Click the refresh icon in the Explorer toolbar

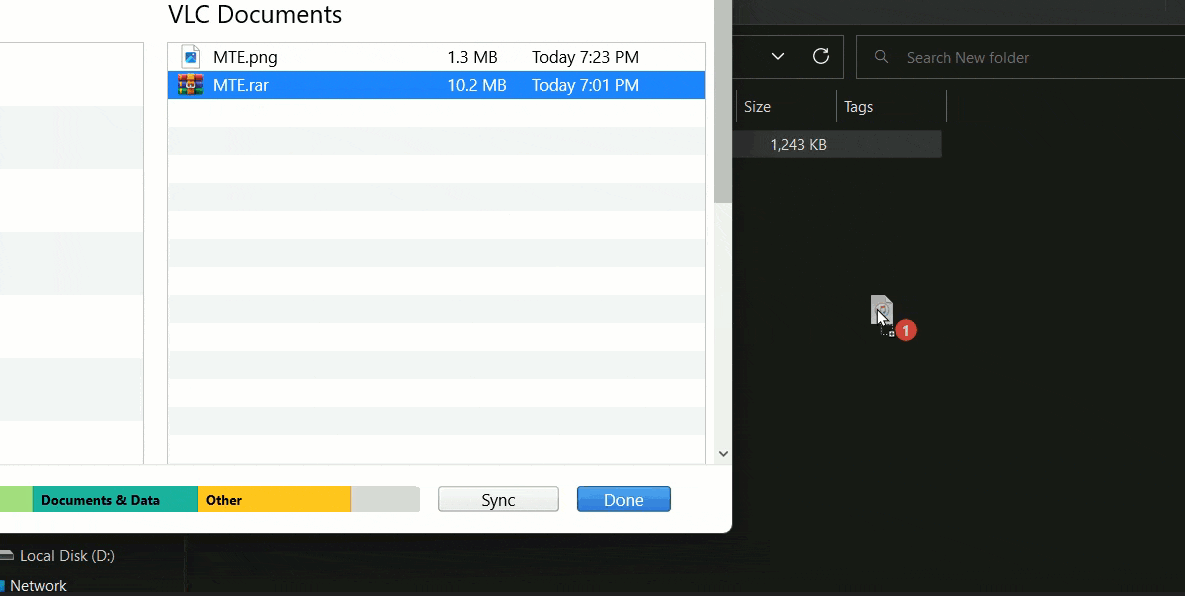point(822,56)
